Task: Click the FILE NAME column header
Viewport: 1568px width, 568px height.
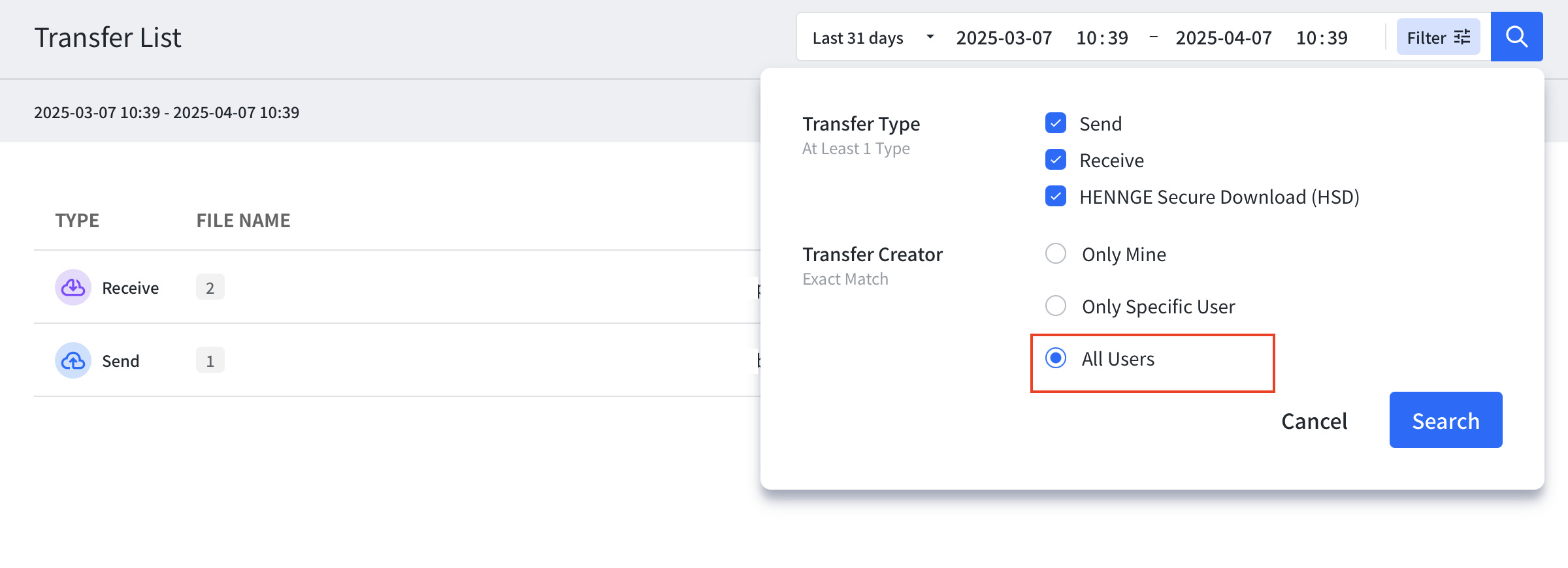Action: click(x=243, y=221)
